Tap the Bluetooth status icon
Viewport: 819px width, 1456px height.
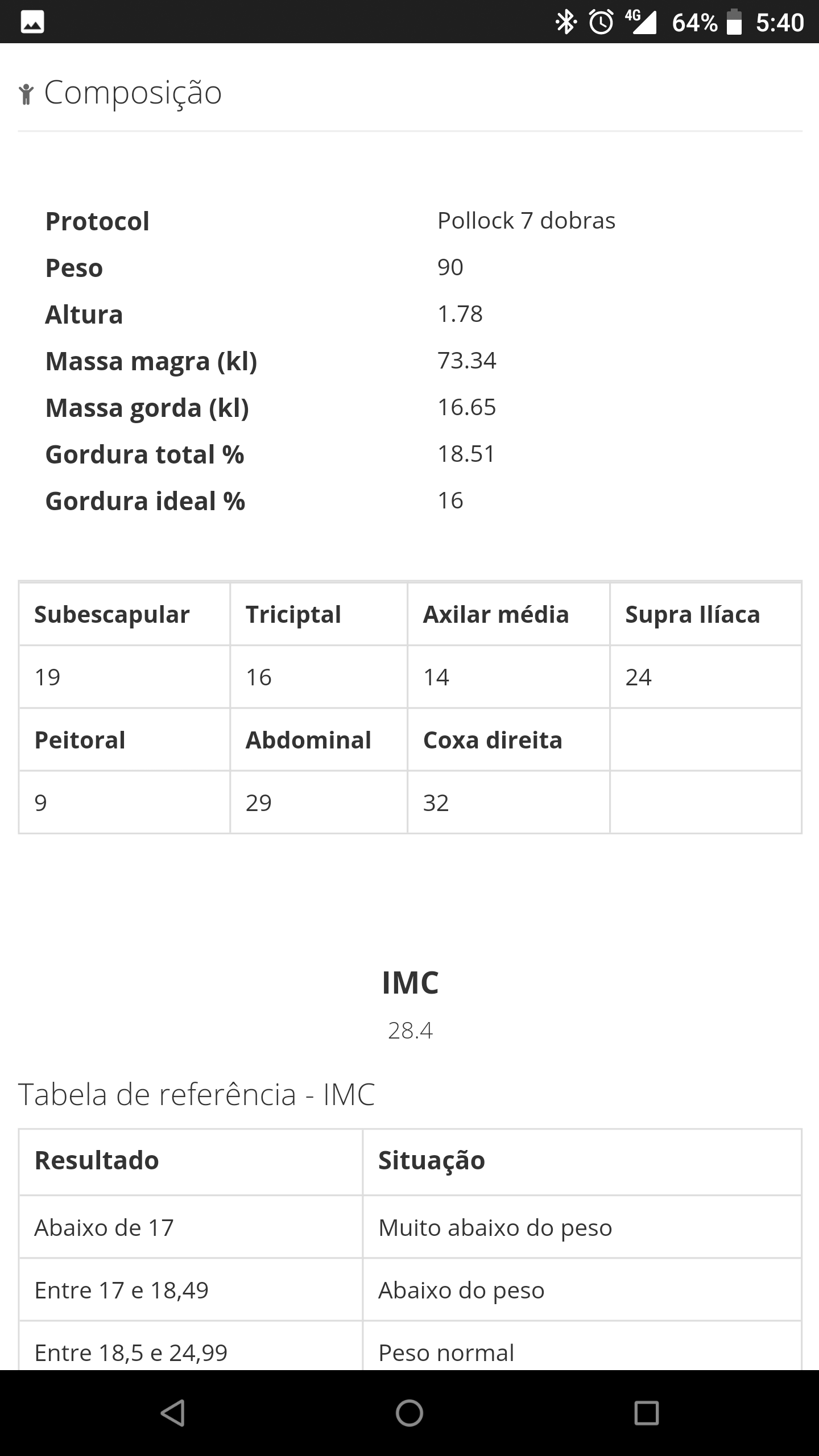point(565,22)
